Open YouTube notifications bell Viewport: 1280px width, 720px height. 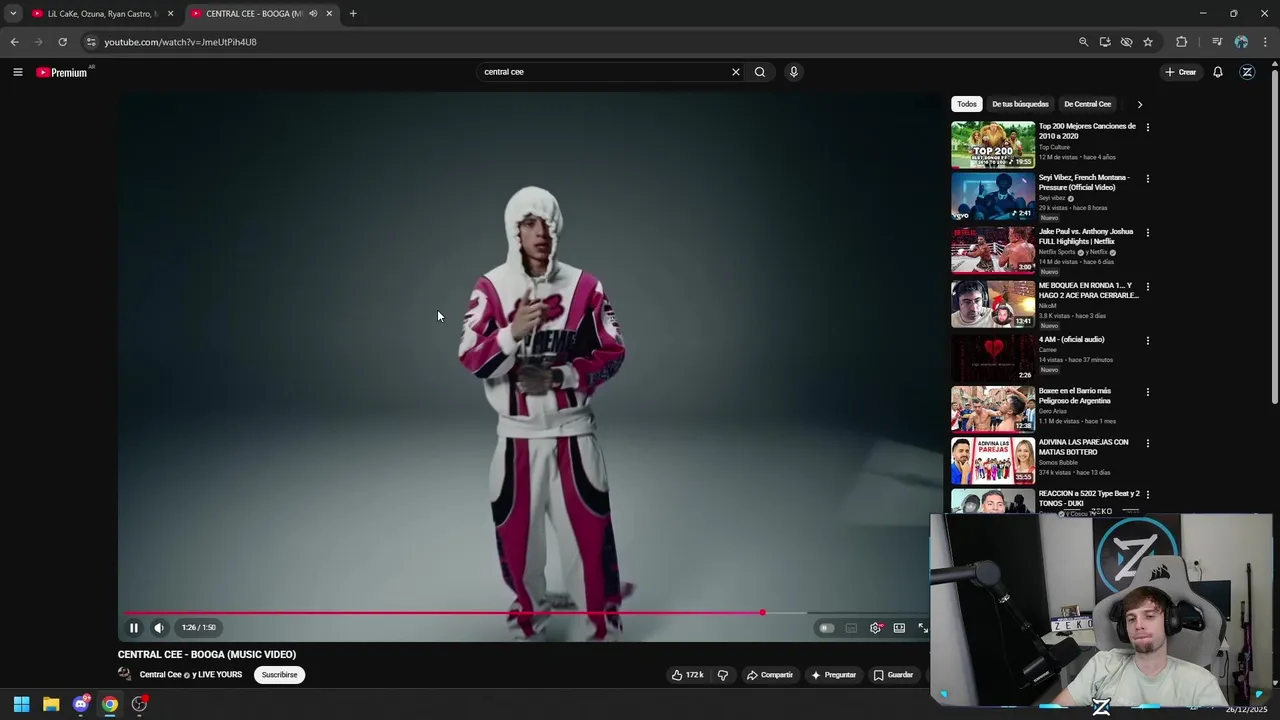point(1218,72)
